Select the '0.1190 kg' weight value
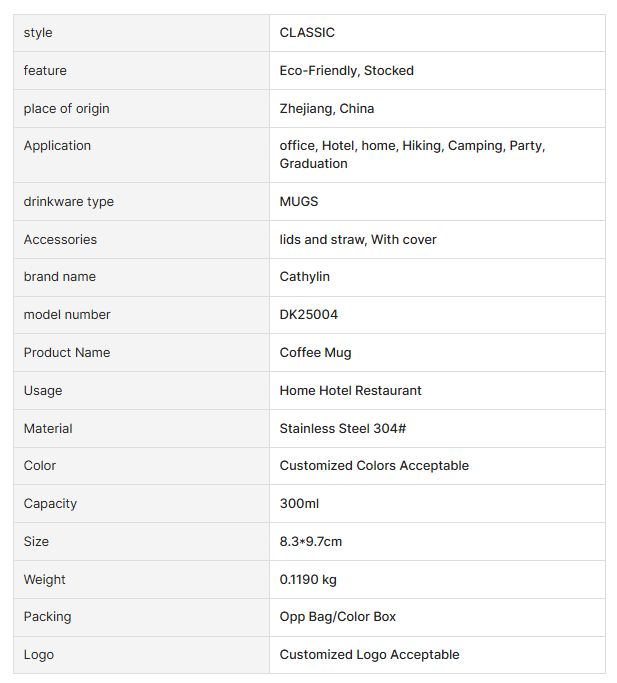This screenshot has width=617, height=683. pos(308,580)
